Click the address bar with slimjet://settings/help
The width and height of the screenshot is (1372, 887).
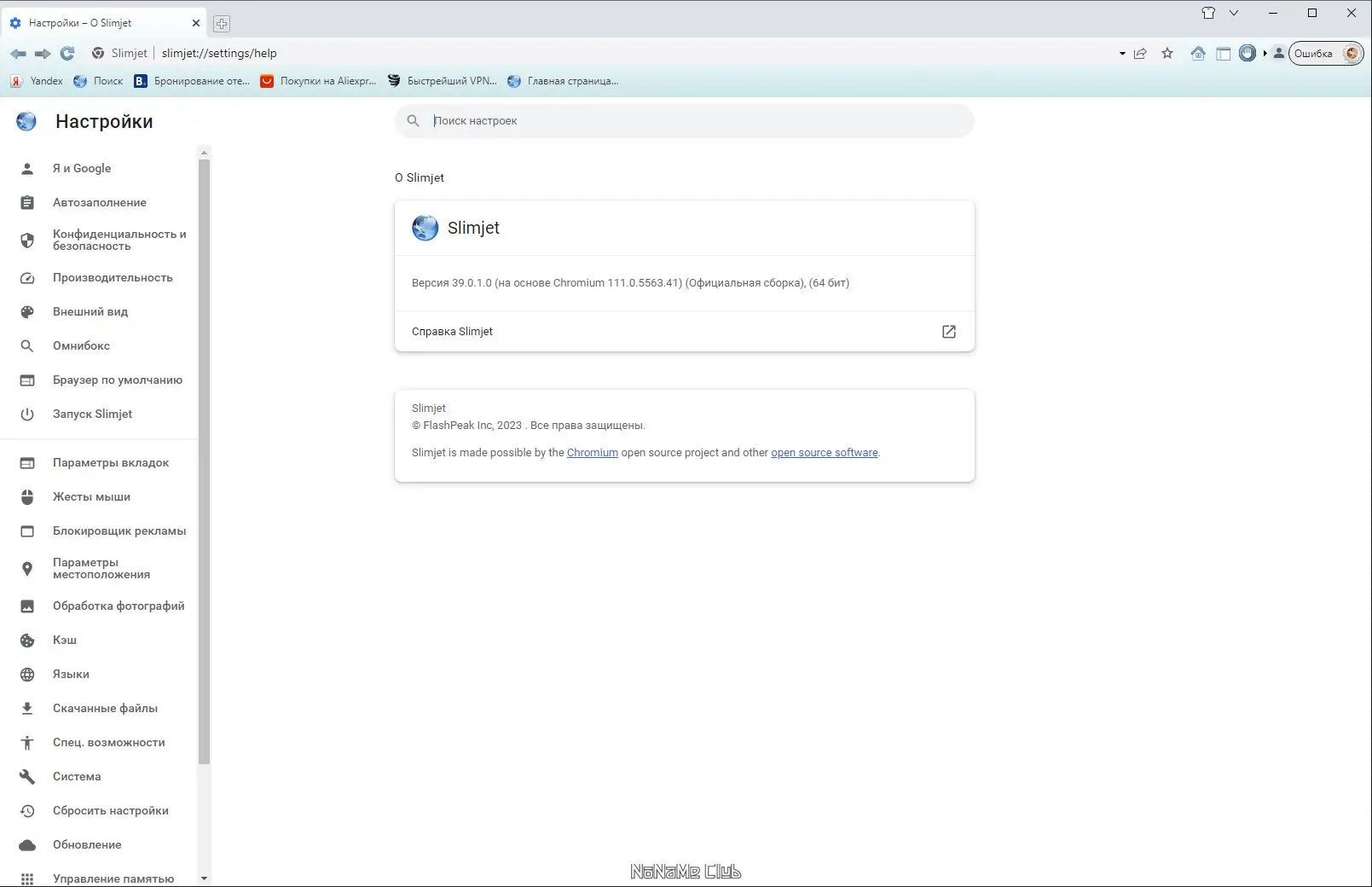pyautogui.click(x=219, y=53)
